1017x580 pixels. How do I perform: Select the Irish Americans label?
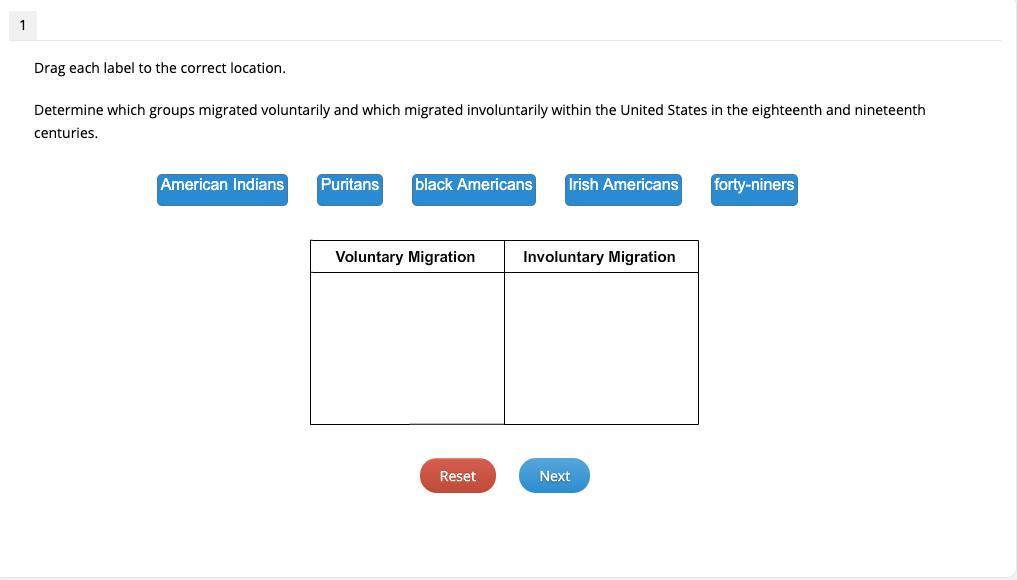pyautogui.click(x=623, y=189)
